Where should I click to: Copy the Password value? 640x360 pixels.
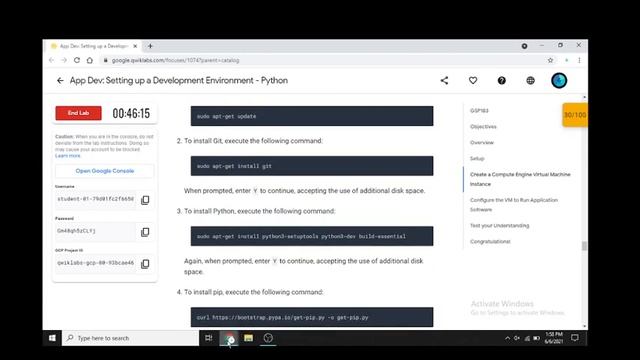145,232
